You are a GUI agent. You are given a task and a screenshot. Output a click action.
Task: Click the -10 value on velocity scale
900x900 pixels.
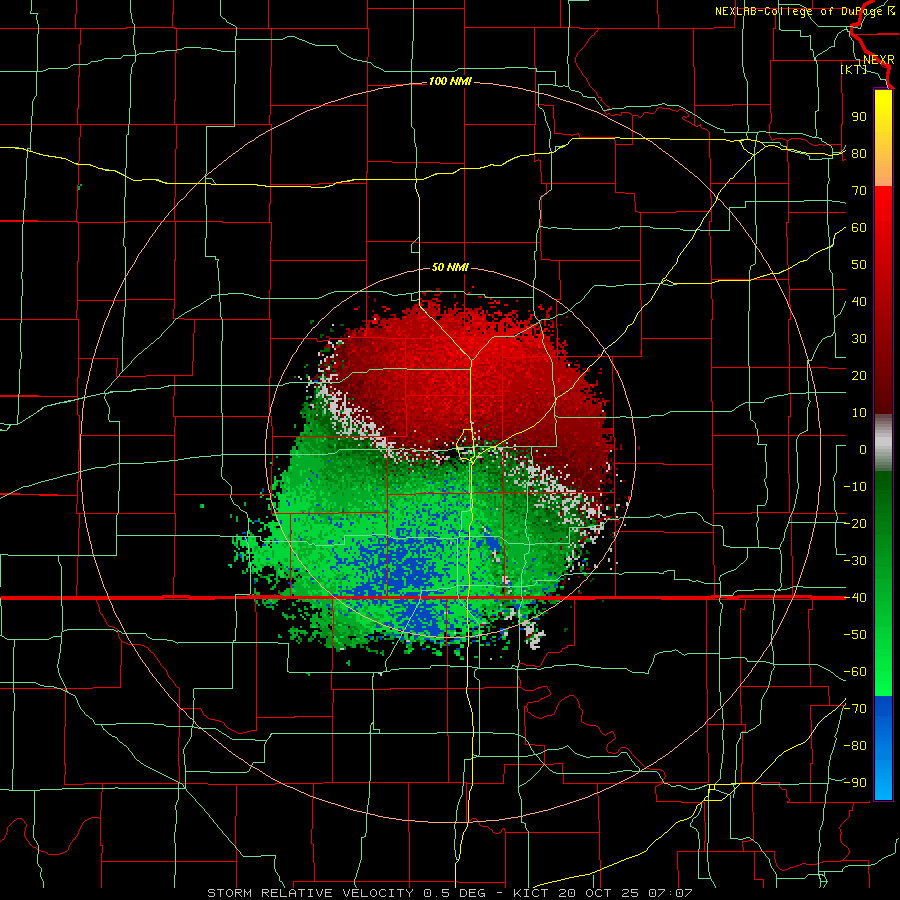855,487
